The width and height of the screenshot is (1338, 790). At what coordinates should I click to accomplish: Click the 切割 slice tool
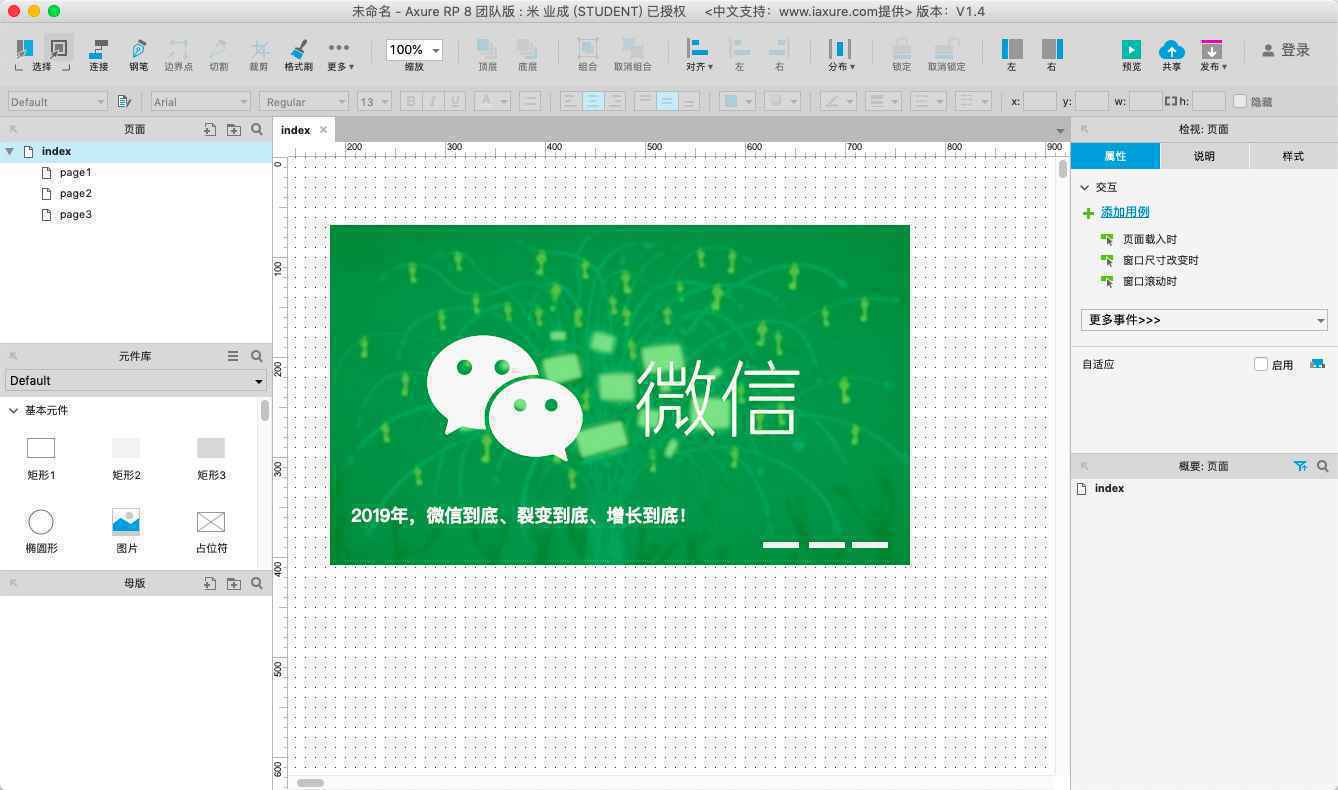[218, 55]
